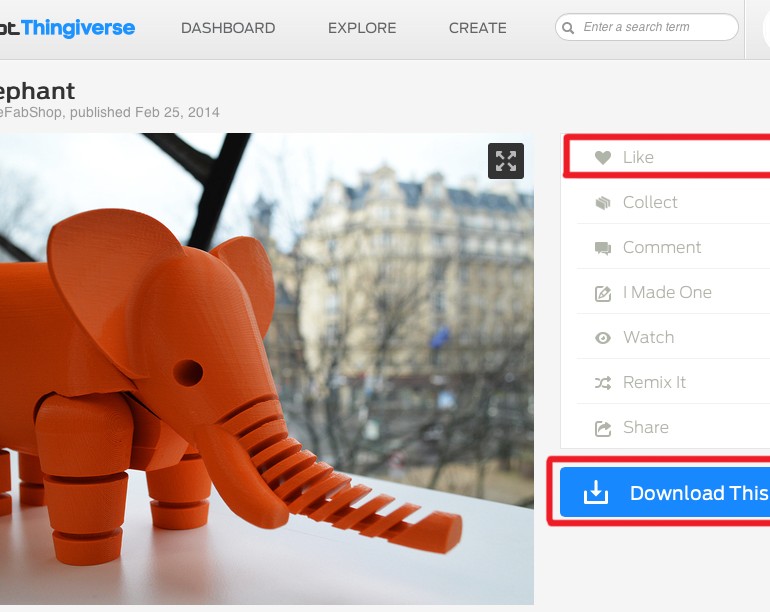Click the Collect stack icon
Viewport: 770px width, 612px height.
click(603, 202)
